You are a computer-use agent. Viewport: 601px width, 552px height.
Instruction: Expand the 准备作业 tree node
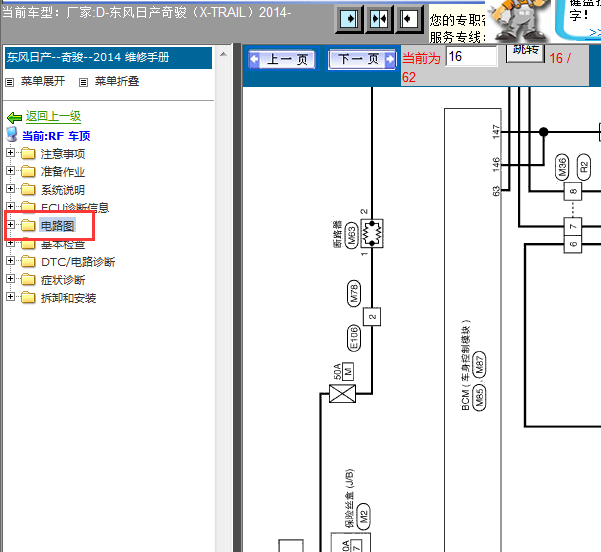coord(11,171)
